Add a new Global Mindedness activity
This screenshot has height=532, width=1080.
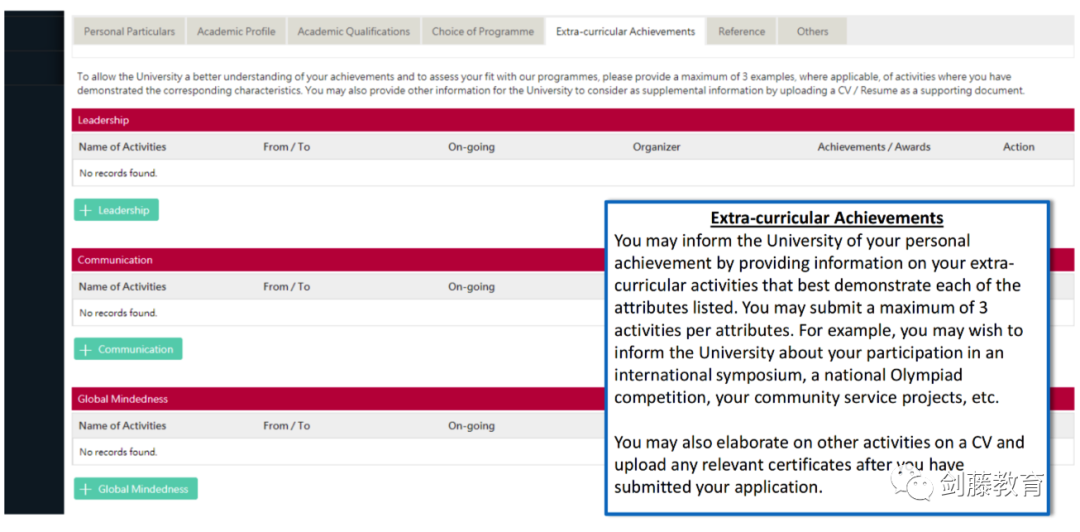tap(136, 489)
